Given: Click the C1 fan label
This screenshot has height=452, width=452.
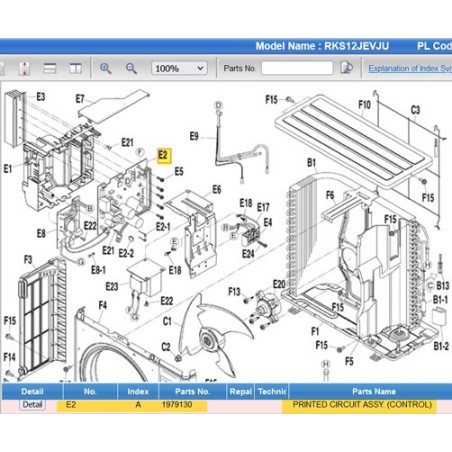Looking at the screenshot, I should pyautogui.click(x=167, y=321).
